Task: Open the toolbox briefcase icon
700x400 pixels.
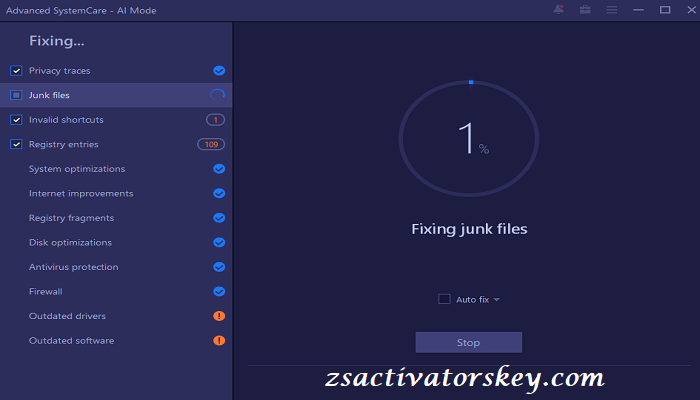Action: pyautogui.click(x=585, y=9)
